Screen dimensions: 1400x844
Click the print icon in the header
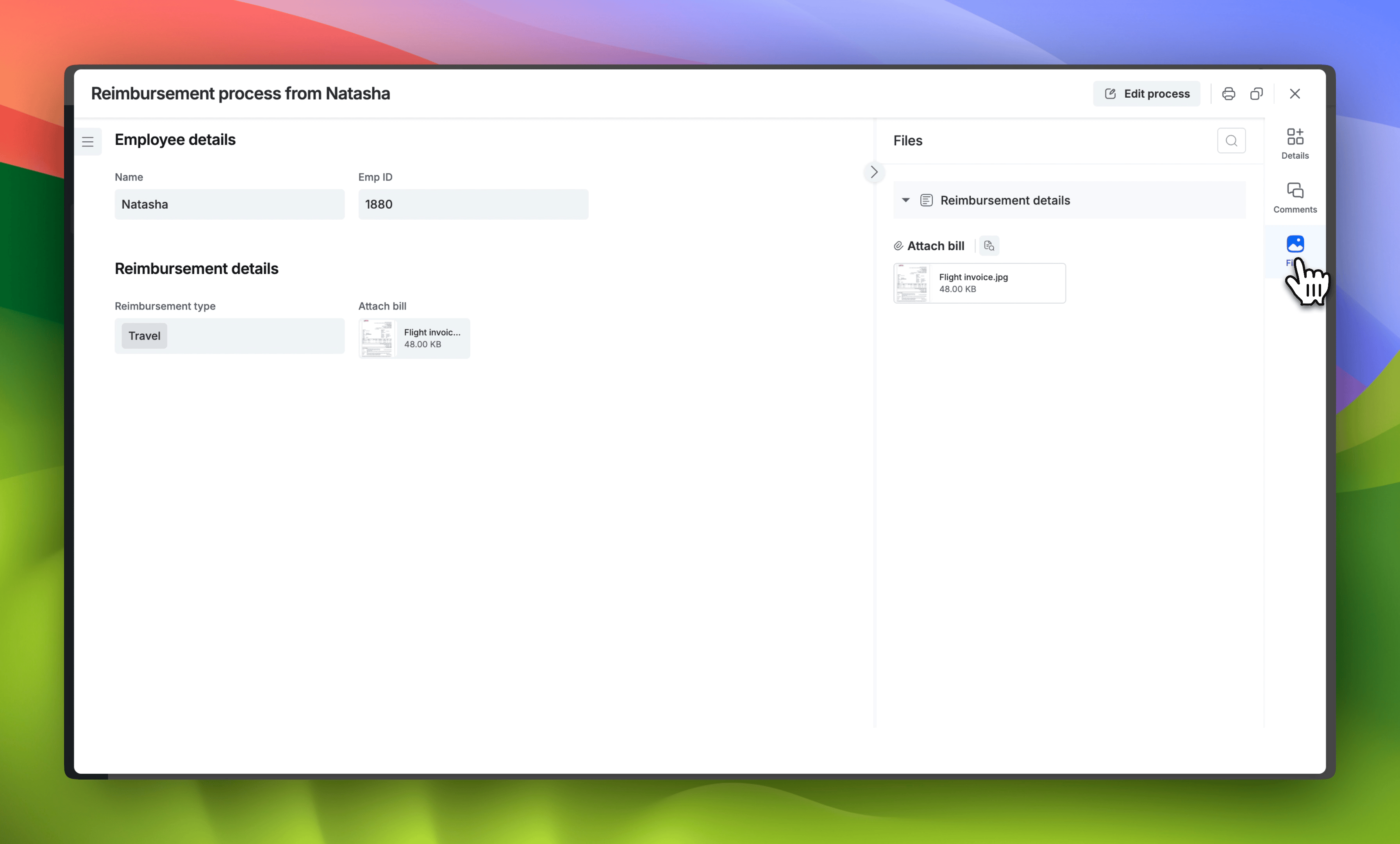(x=1228, y=93)
